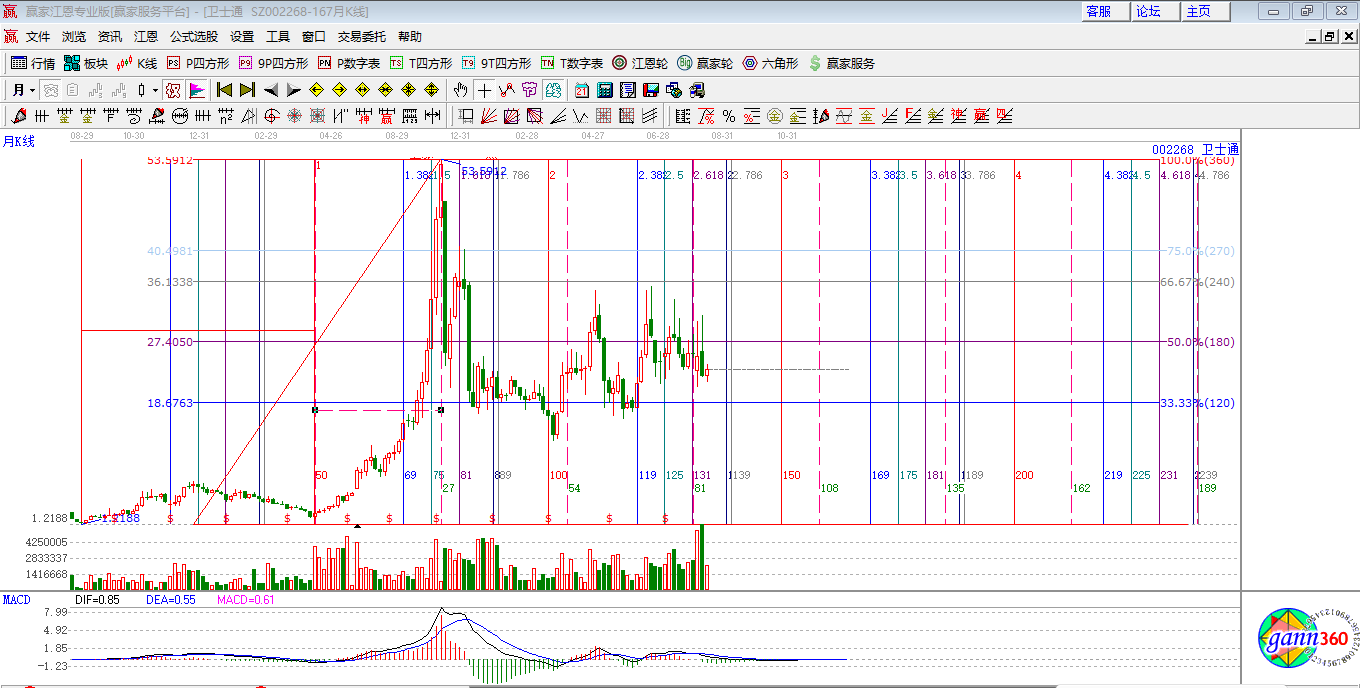1360x688 pixels.
Task: Click the 客服 button at top right
Action: [1098, 11]
